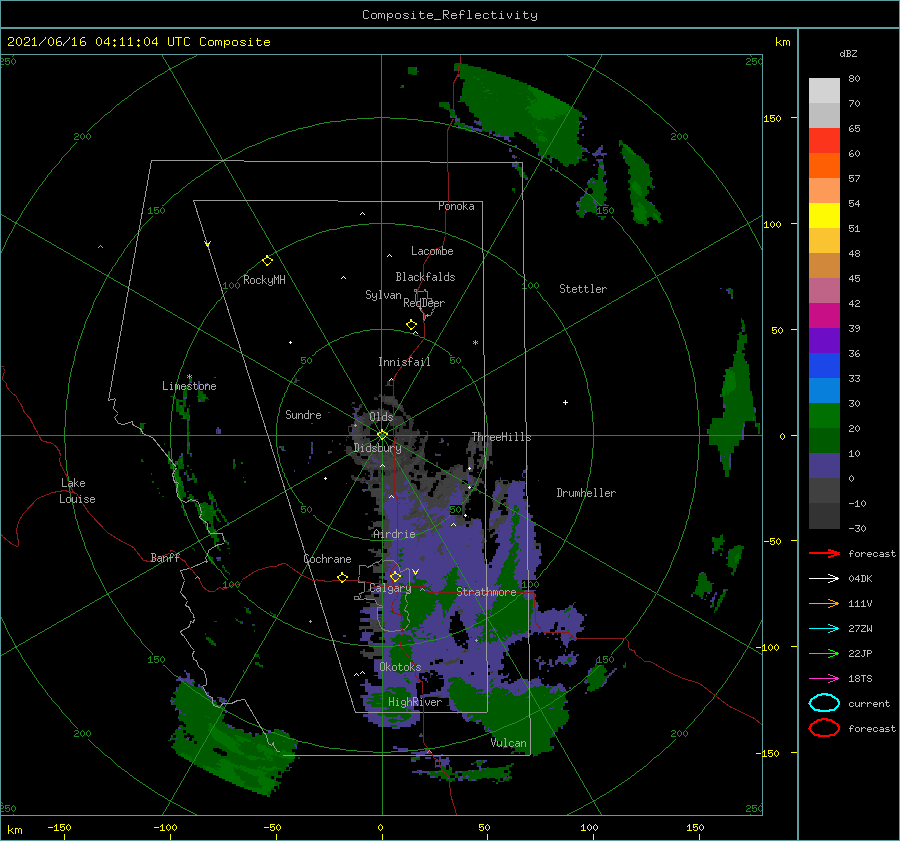Click the Innisfail city label

[x=404, y=362]
